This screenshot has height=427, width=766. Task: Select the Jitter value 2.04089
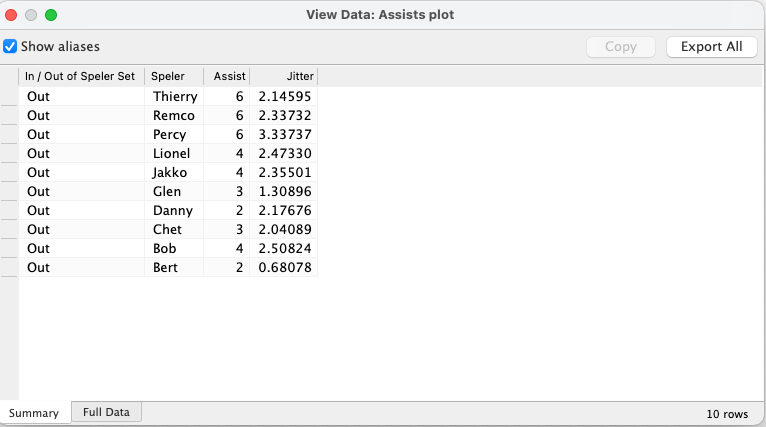284,230
